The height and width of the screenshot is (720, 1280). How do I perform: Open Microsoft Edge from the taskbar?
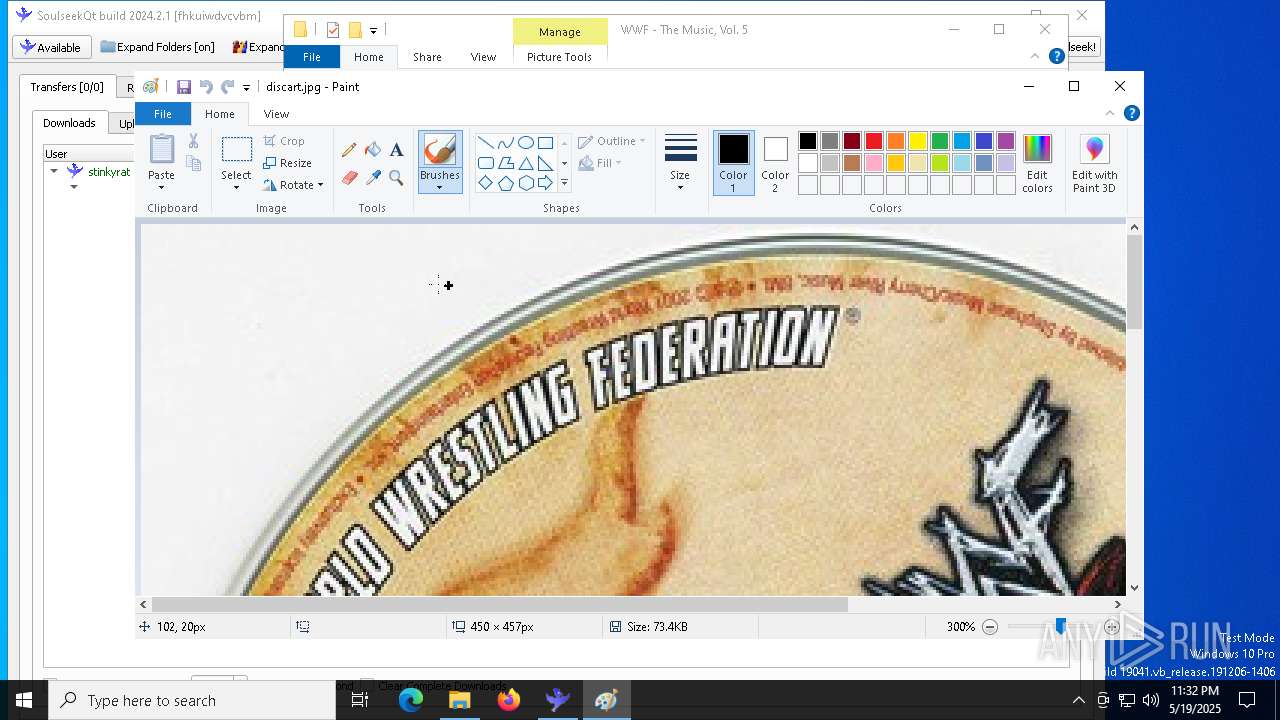tap(411, 700)
